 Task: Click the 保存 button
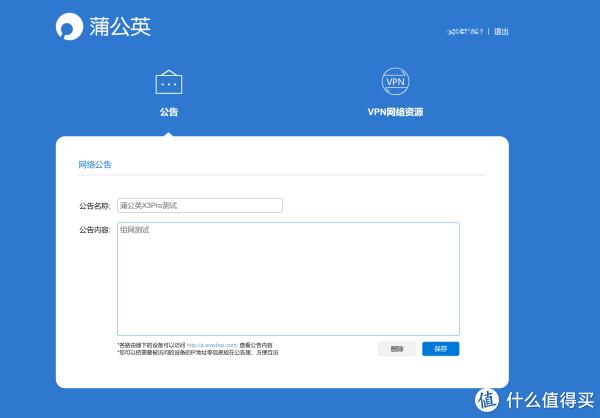[440, 349]
